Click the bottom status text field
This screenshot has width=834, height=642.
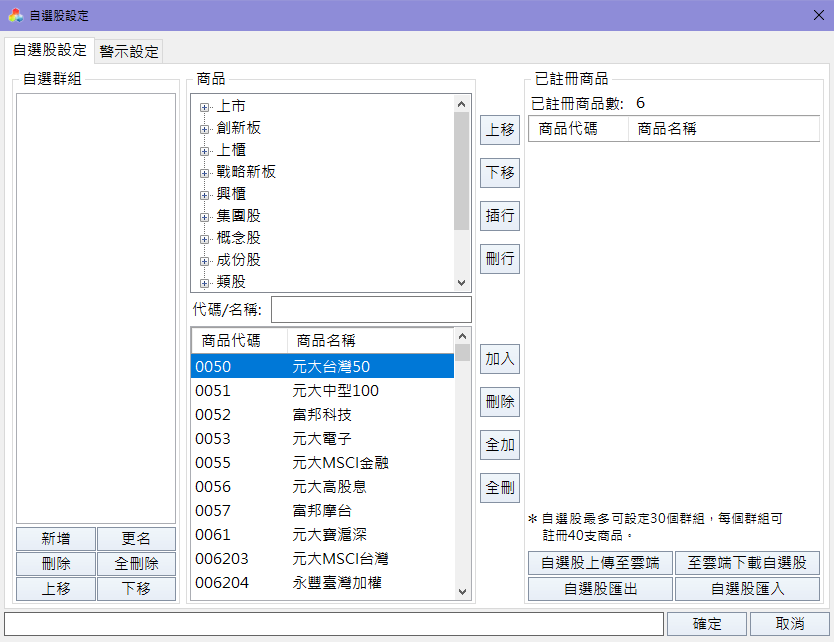click(334, 624)
